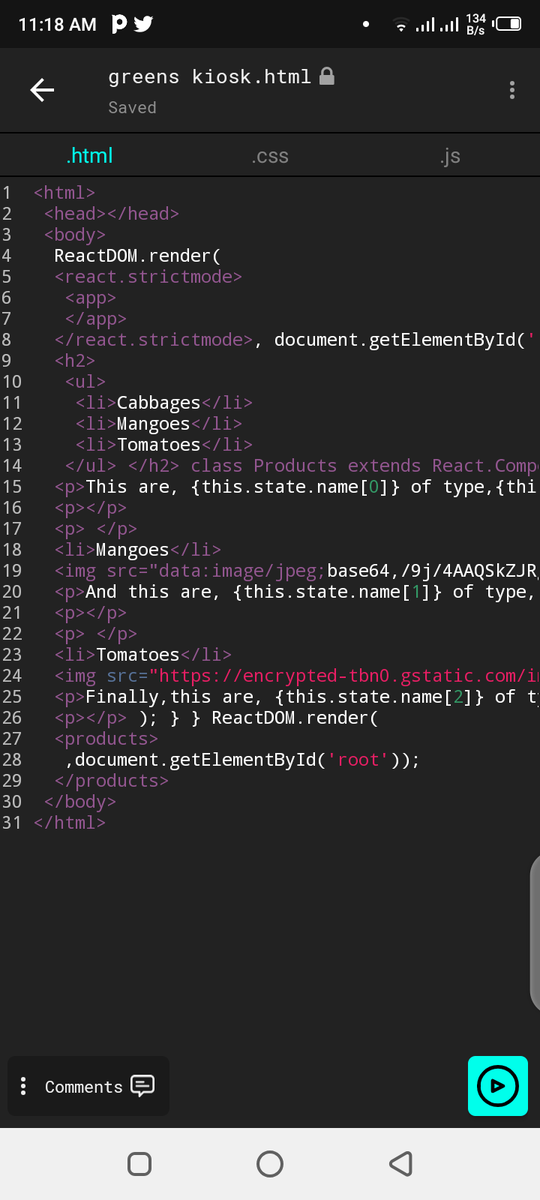The image size is (540, 1200).
Task: Tap the 'greens kiosk.html' file title
Action: tap(209, 77)
